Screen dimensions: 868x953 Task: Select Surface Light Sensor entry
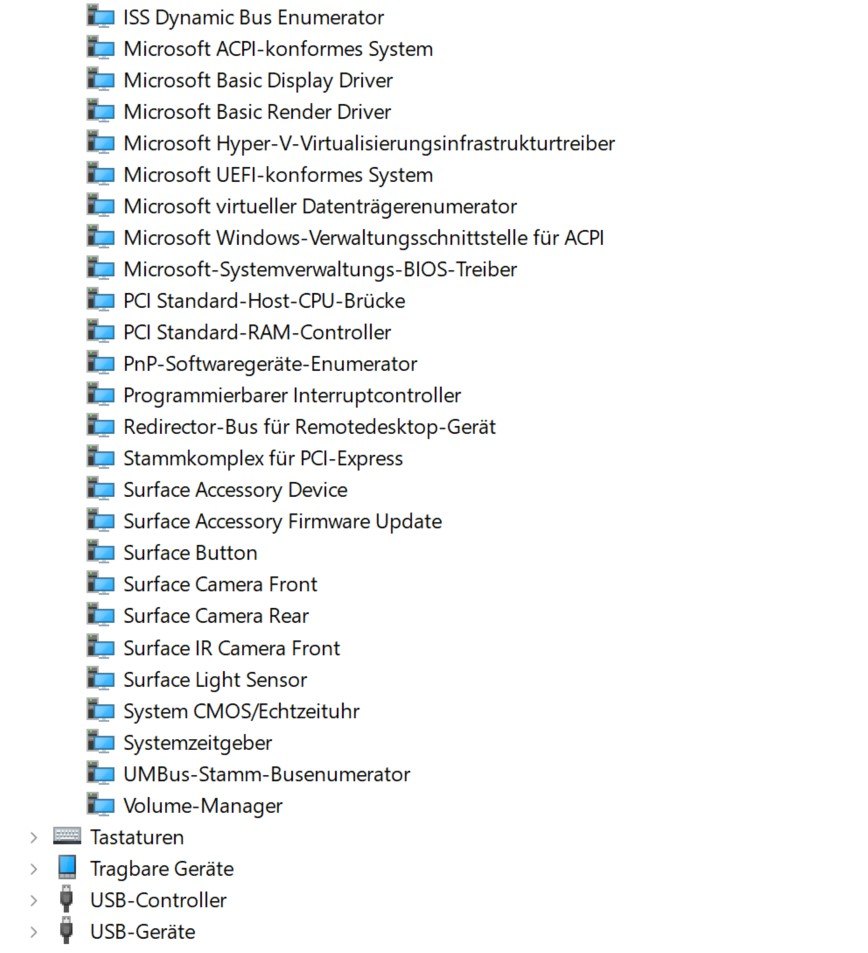215,680
